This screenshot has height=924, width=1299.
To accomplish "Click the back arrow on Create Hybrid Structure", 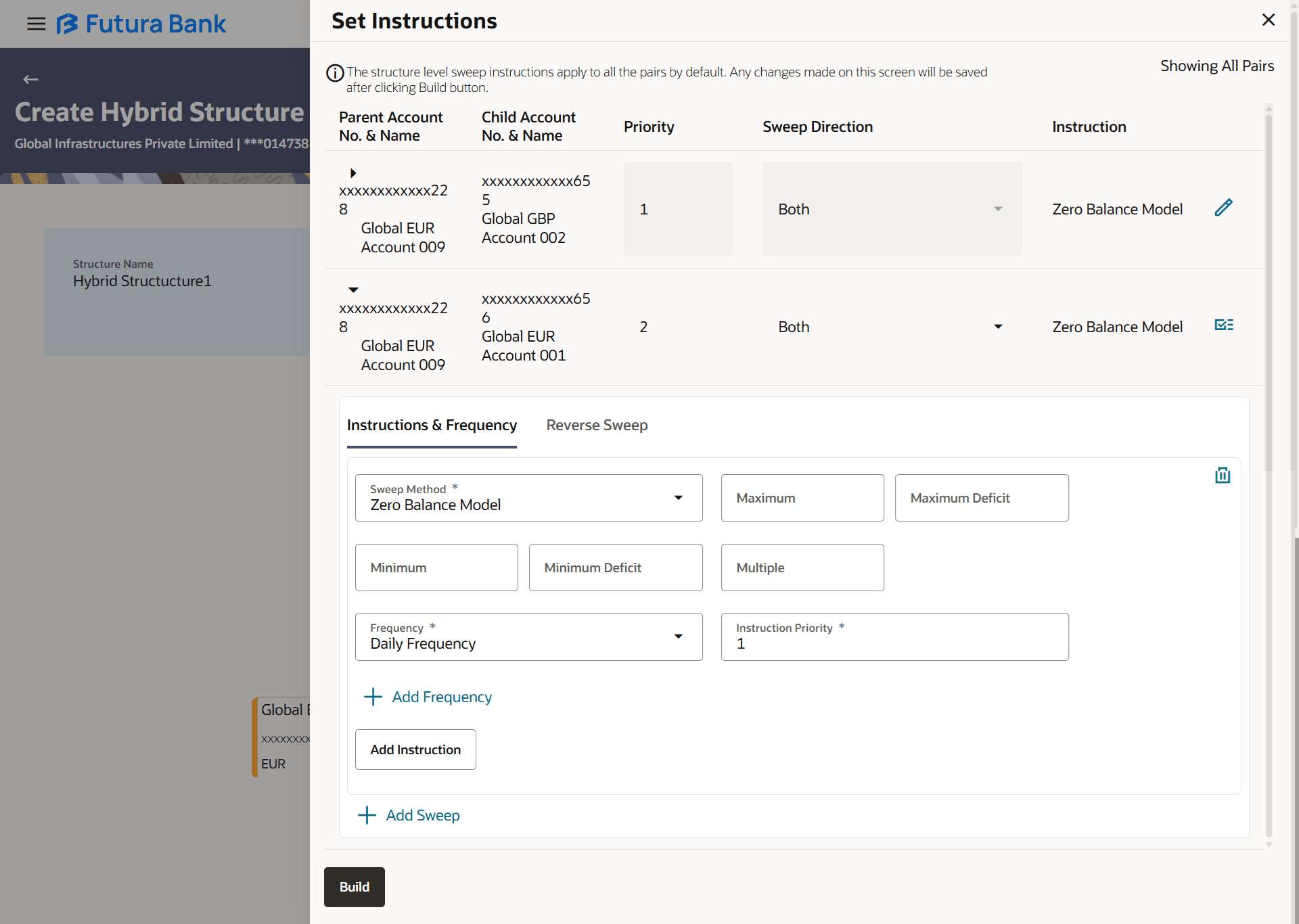I will (31, 80).
